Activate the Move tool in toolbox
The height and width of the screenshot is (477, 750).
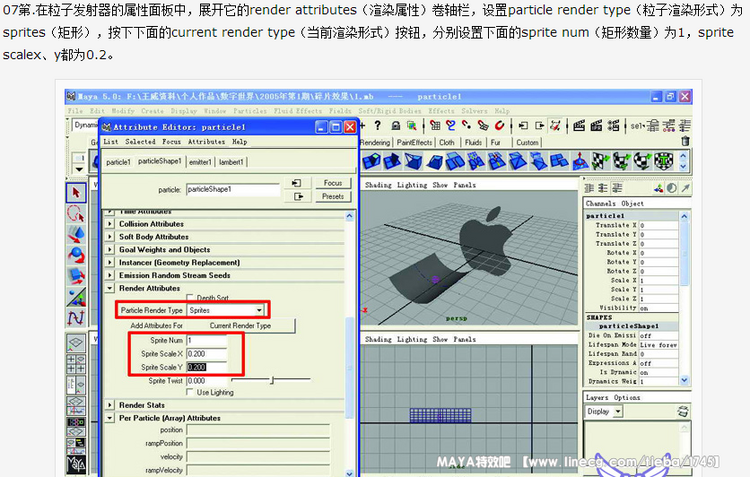point(76,234)
